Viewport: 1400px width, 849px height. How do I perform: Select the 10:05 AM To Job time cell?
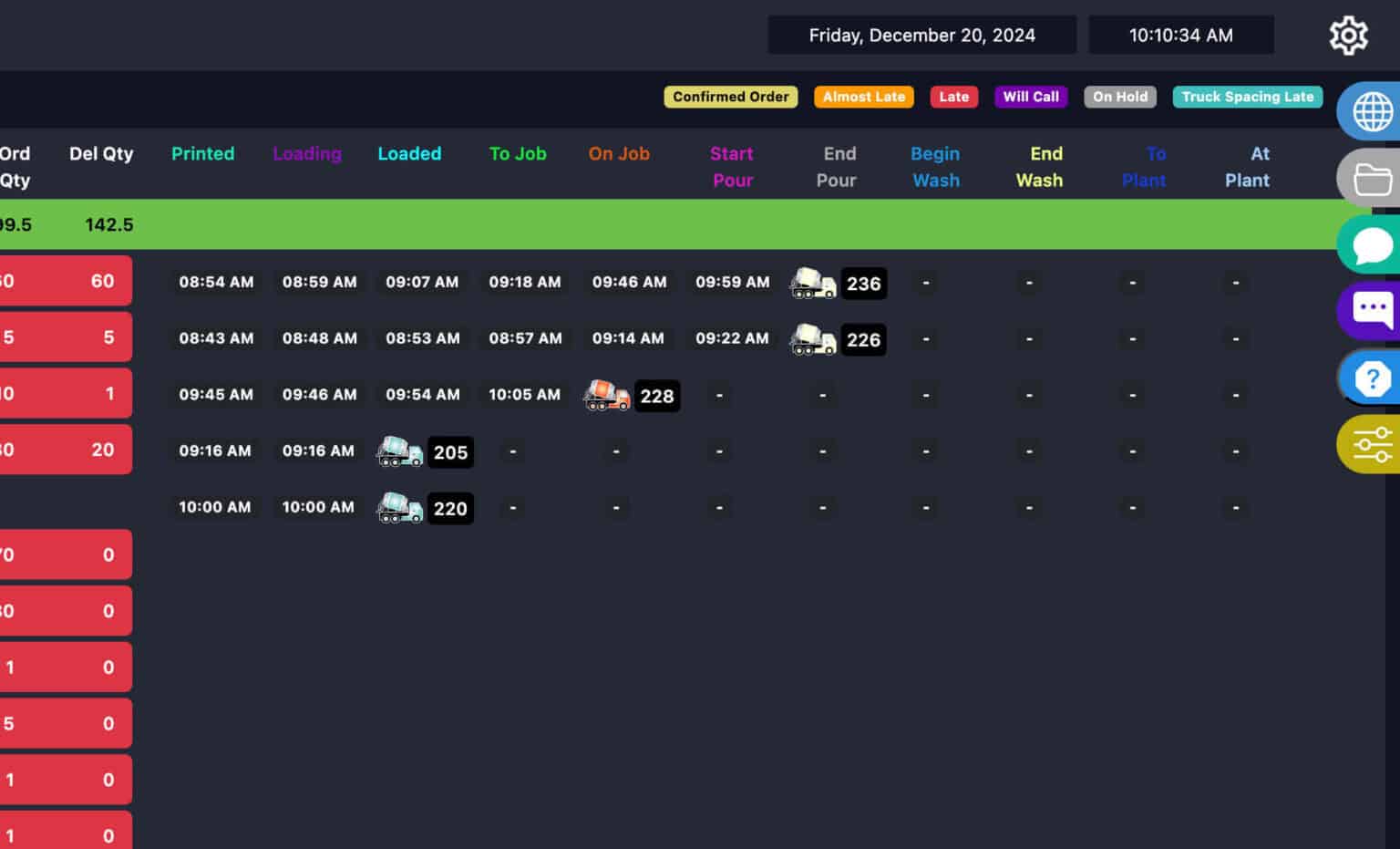[525, 395]
